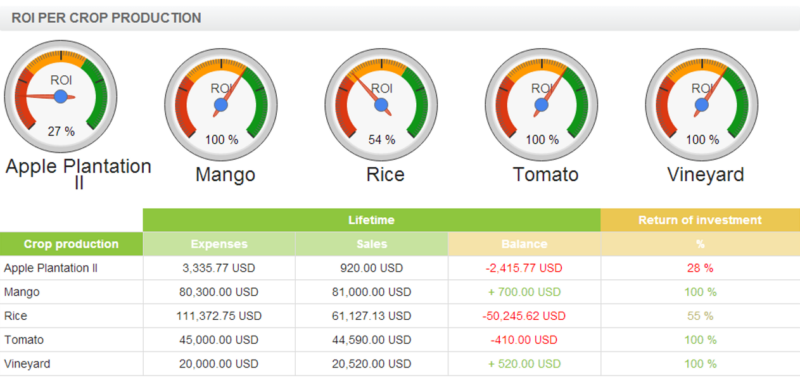Click the Tomato expenses 45,000.00 USD cell
800x380 pixels.
pyautogui.click(x=219, y=340)
